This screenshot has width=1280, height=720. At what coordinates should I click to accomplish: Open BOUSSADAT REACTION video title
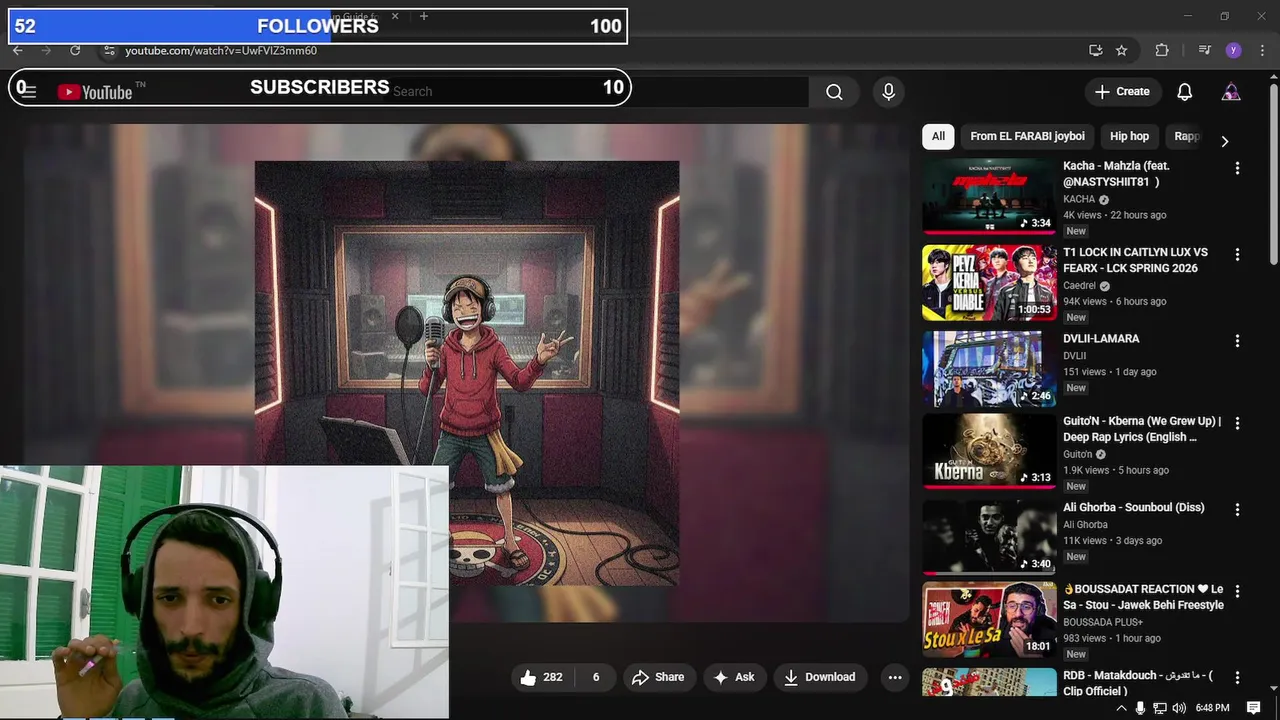pos(1143,597)
